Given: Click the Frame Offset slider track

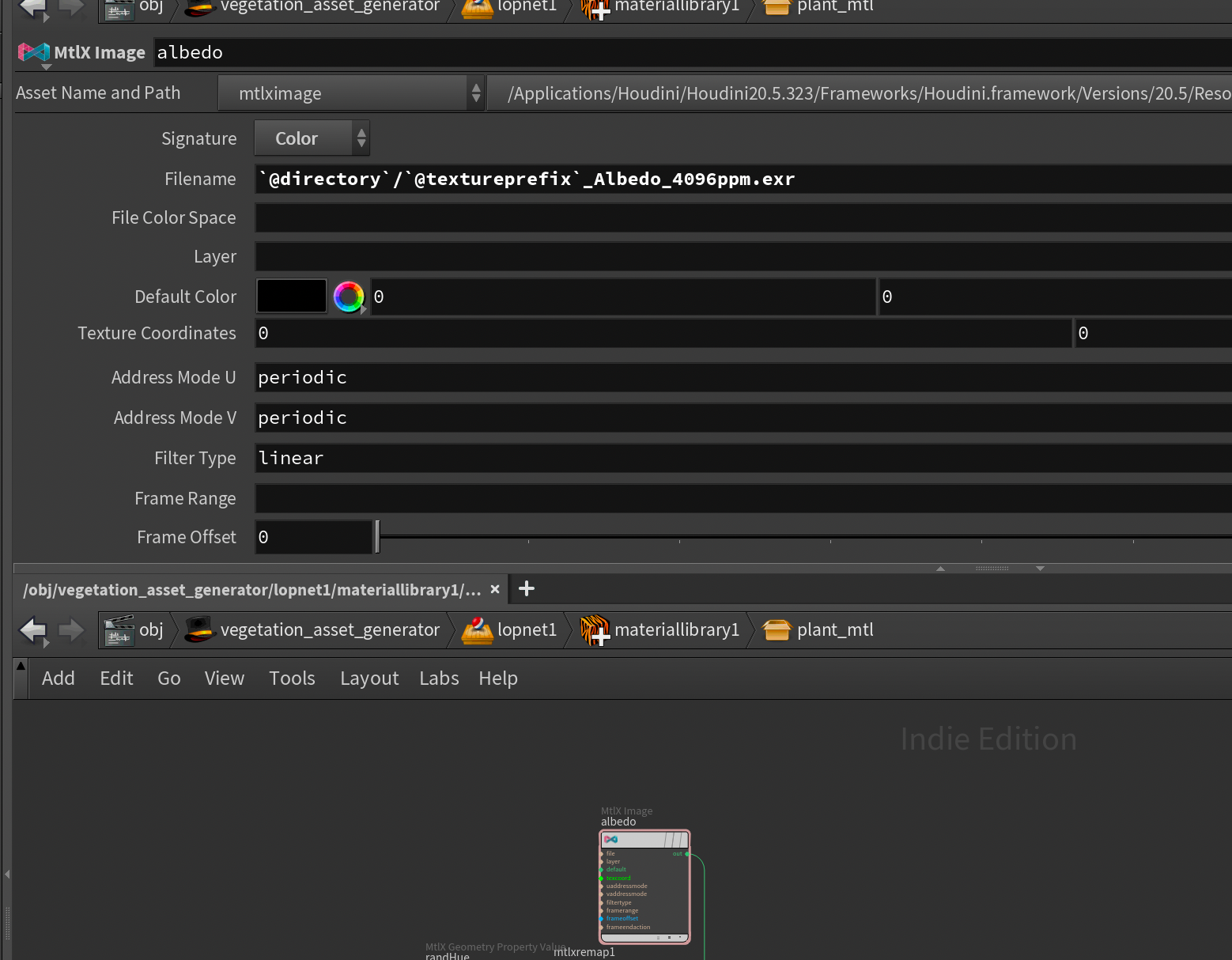Looking at the screenshot, I should (806, 537).
